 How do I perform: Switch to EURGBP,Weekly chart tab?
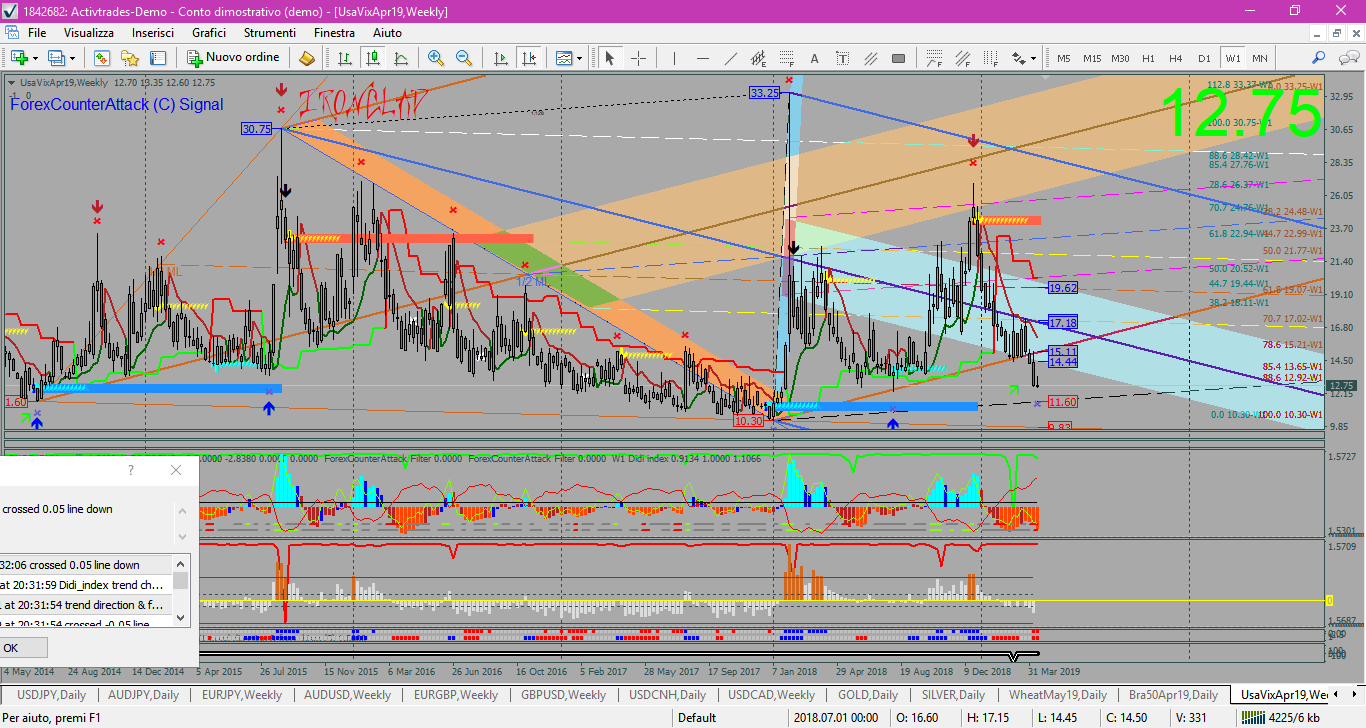coord(455,695)
